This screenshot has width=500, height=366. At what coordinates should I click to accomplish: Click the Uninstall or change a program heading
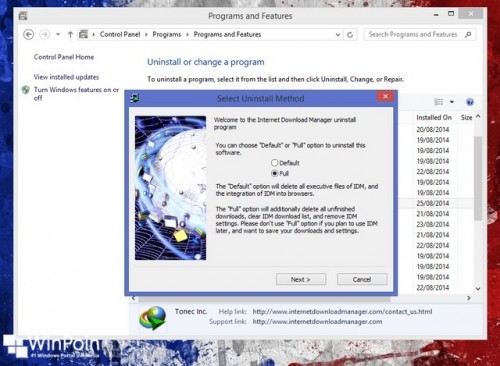206,62
